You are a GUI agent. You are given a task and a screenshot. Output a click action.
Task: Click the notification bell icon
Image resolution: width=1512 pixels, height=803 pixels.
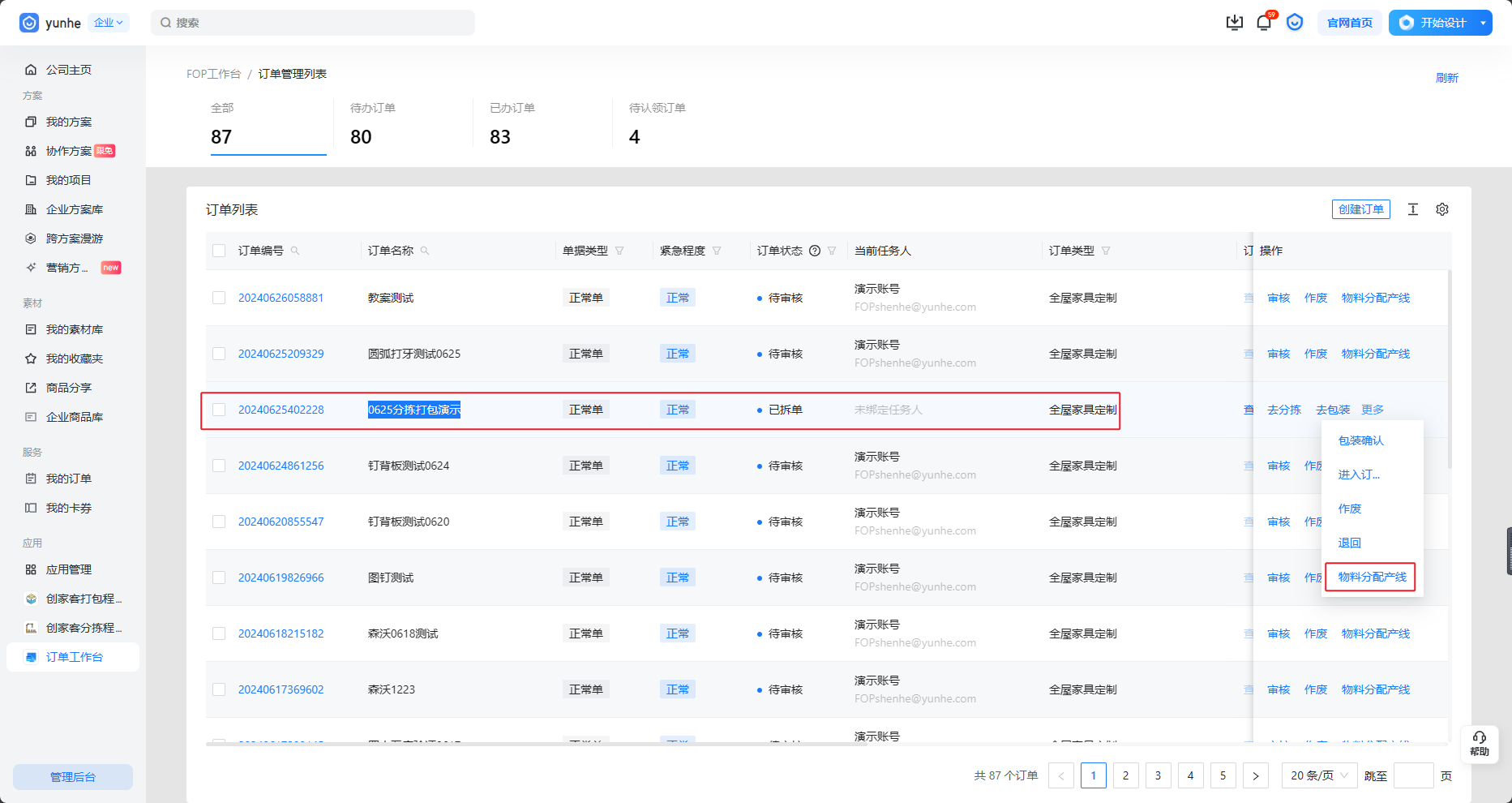(1263, 23)
